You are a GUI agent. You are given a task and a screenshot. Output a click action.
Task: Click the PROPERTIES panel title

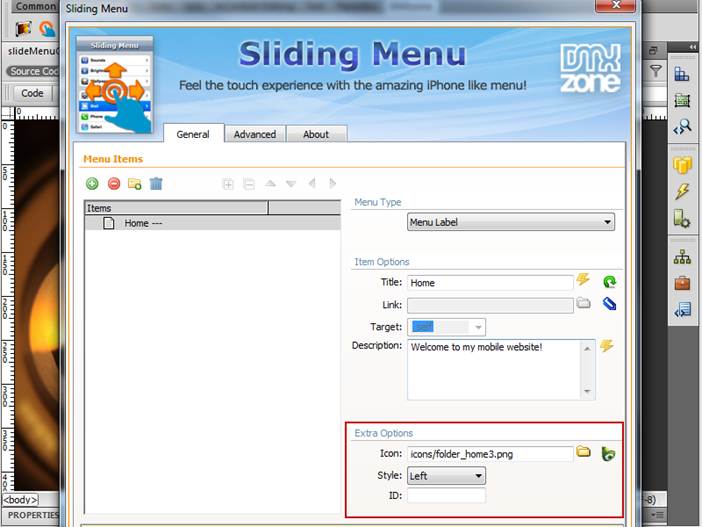[x=33, y=515]
